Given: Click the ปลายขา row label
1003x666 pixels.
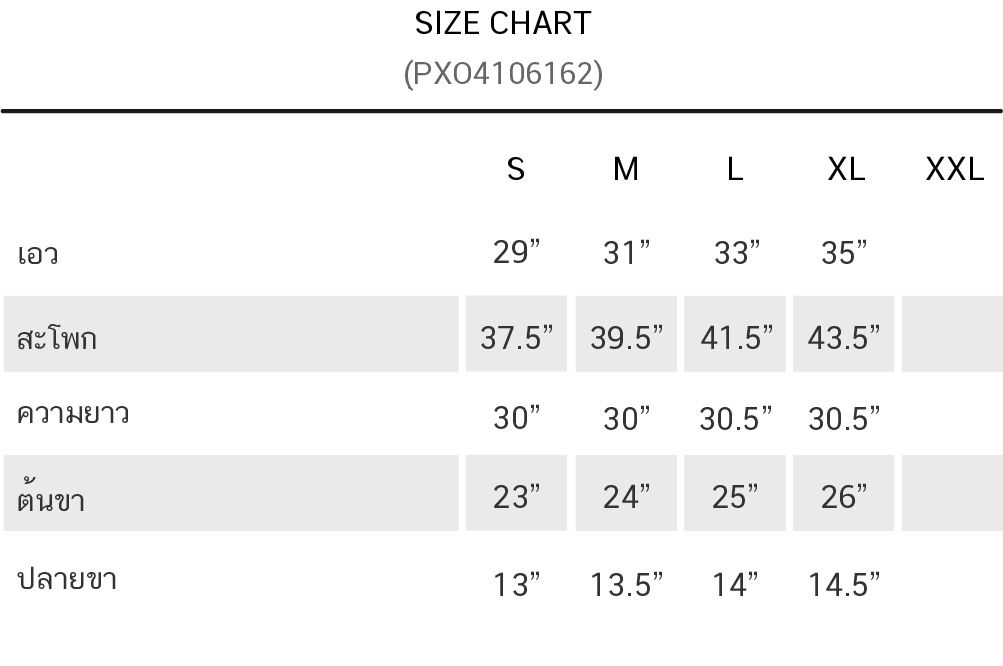Looking at the screenshot, I should pyautogui.click(x=67, y=580).
